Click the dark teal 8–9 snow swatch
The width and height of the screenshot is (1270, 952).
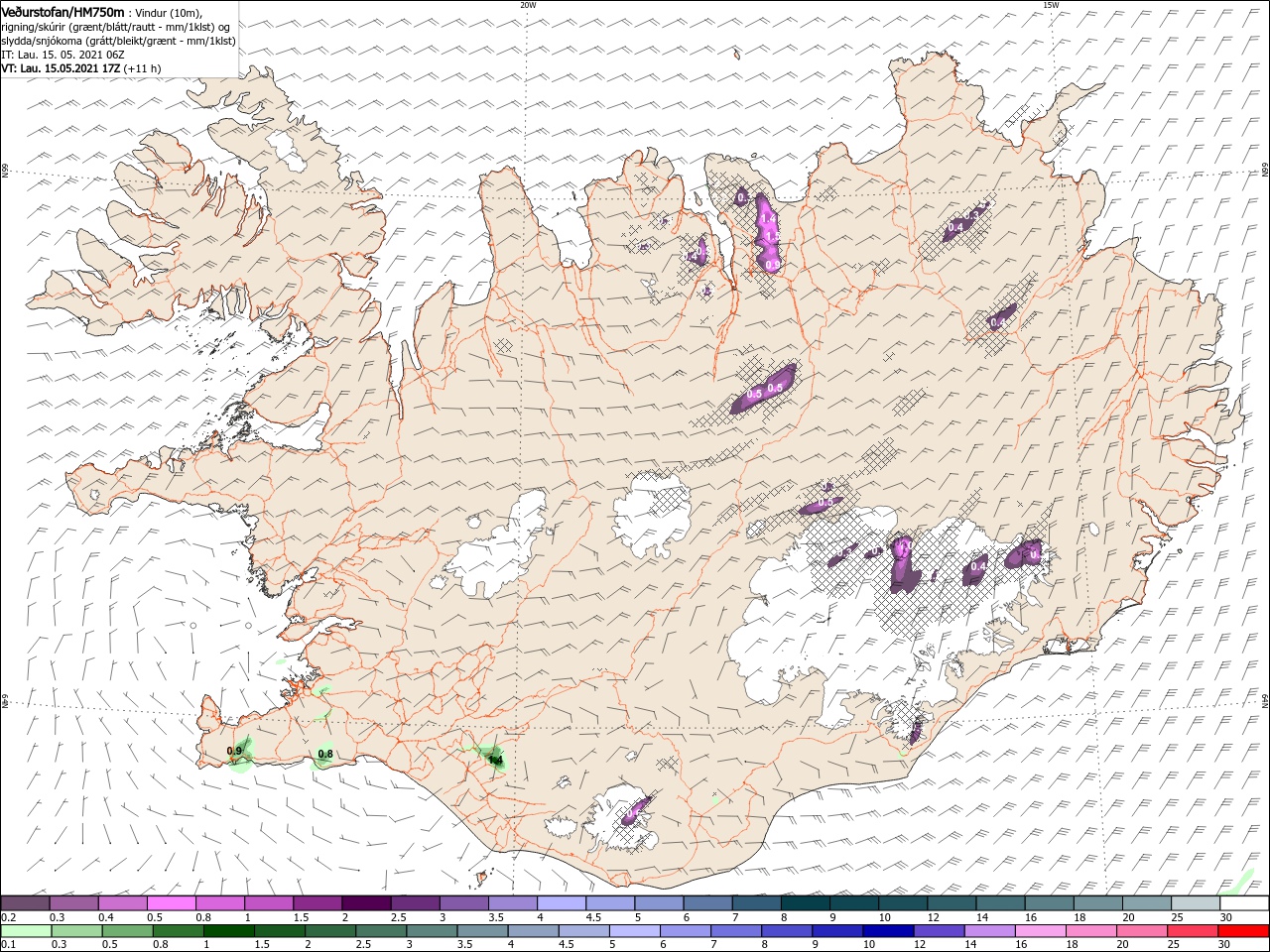pos(804,903)
